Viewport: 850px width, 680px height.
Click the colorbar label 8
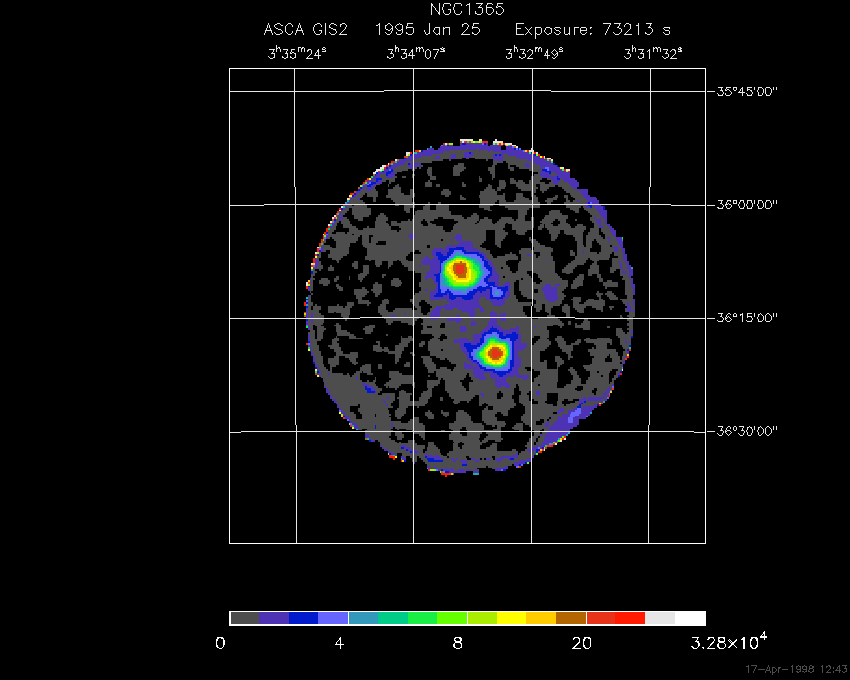(458, 644)
